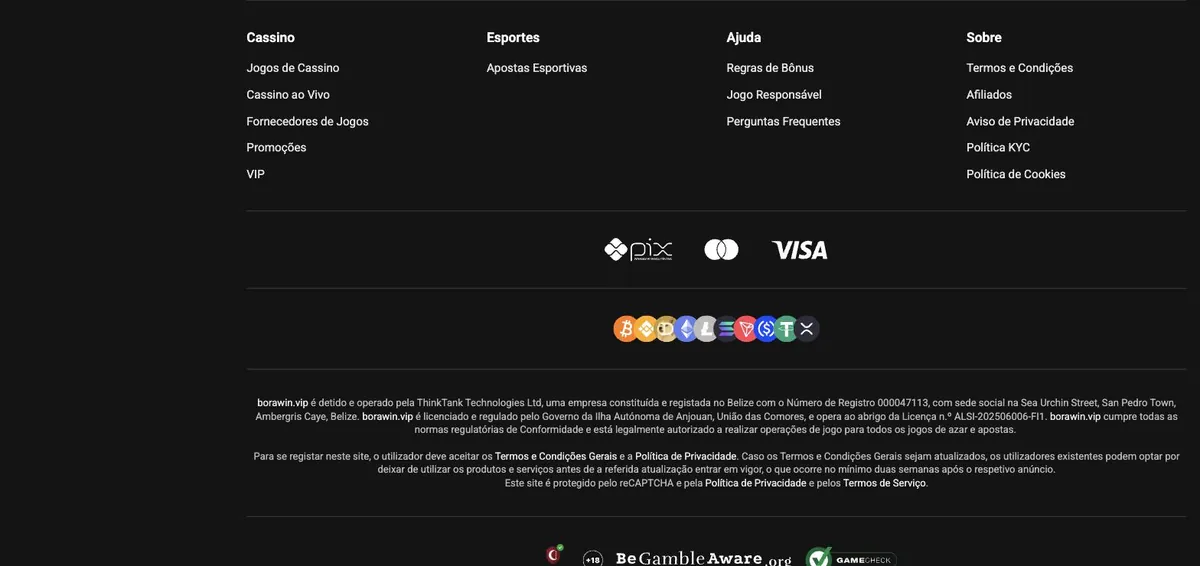This screenshot has height=566, width=1200.
Task: Click Termos de Serviço reCAPTCHA link
Action: [885, 483]
